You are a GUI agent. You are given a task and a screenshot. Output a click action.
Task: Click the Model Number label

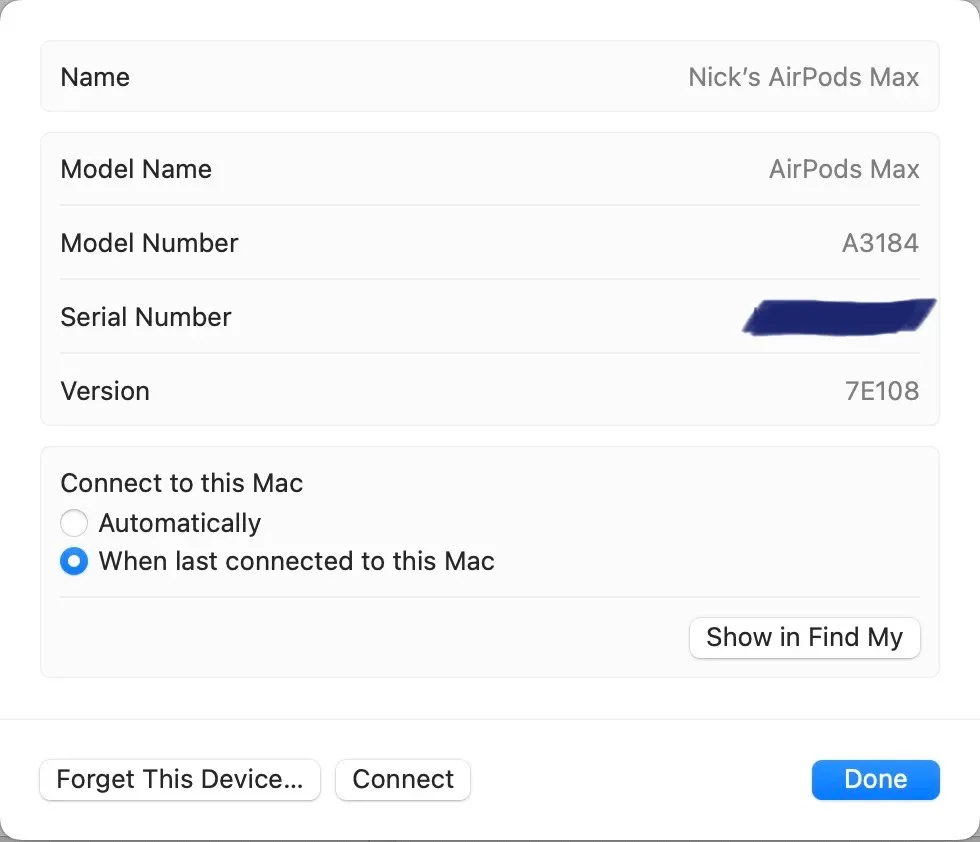149,243
